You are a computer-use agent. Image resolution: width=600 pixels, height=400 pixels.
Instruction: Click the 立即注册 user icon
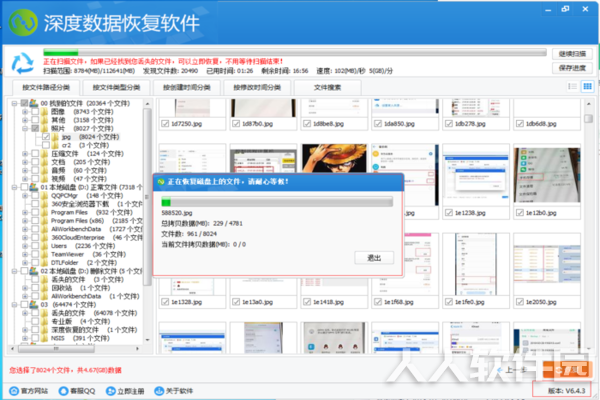111,391
